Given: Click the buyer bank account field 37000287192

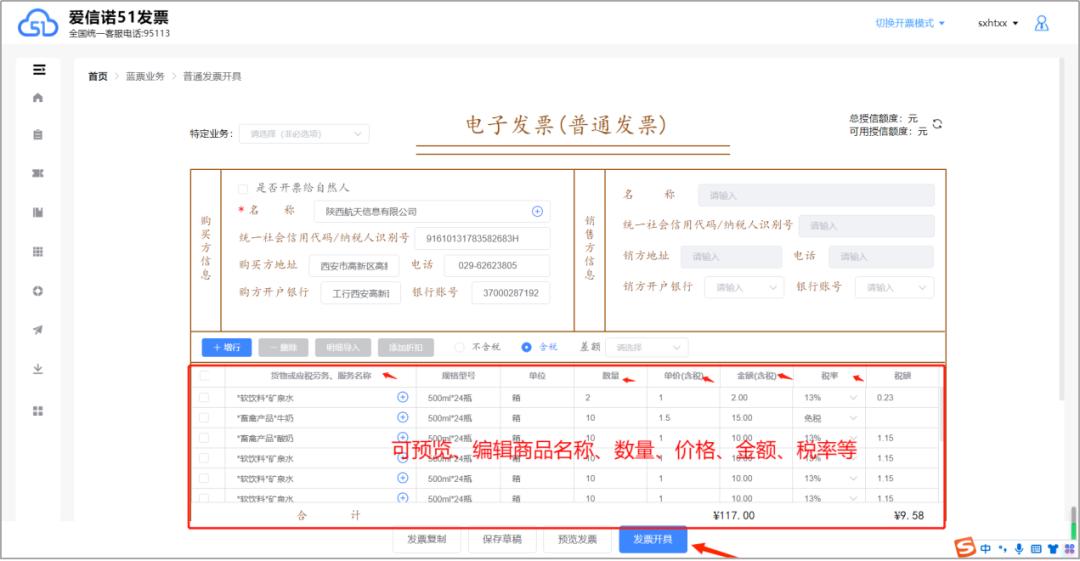Looking at the screenshot, I should point(510,293).
